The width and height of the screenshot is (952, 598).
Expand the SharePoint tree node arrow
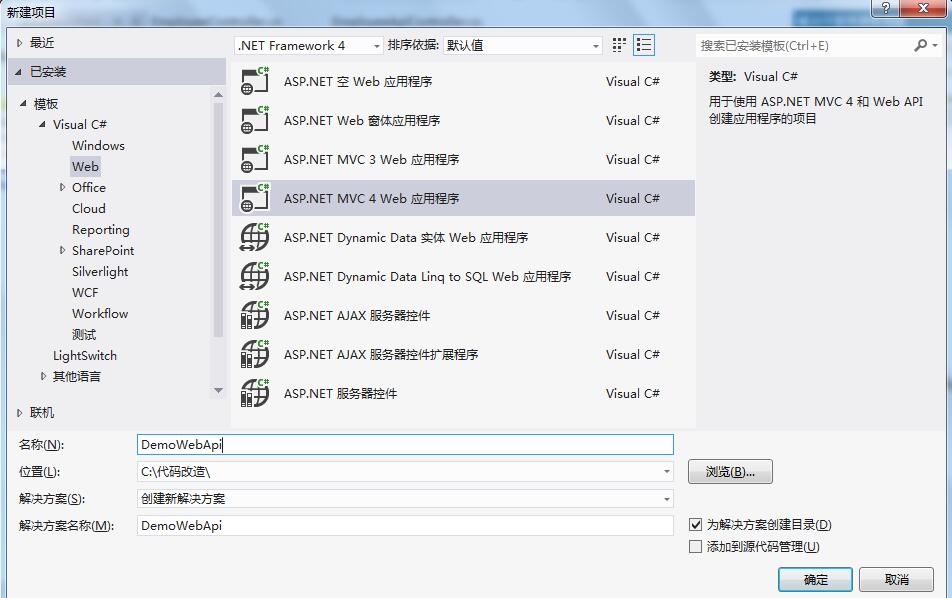[x=62, y=250]
